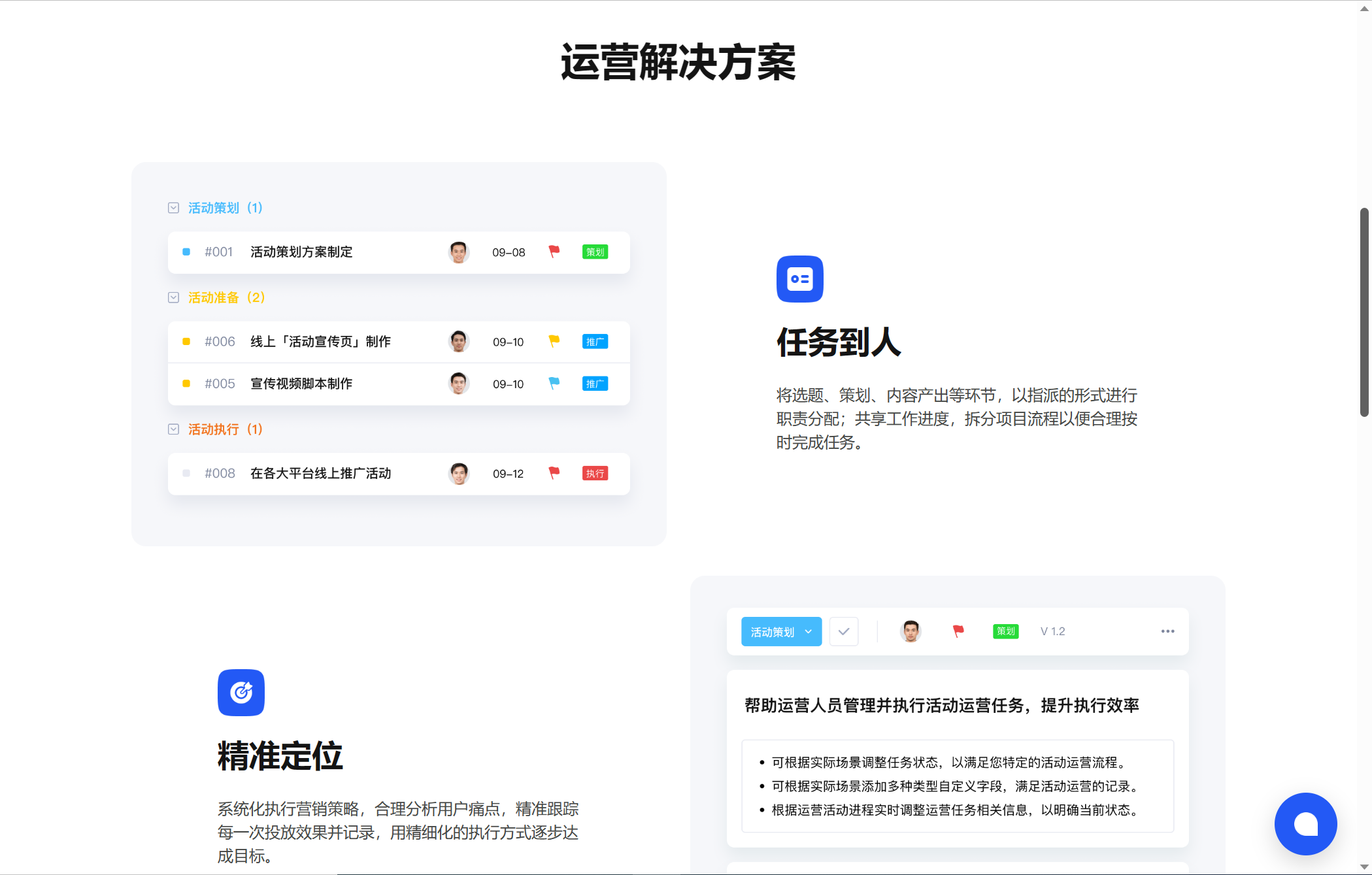Click the red 执行 tag swatch
The width and height of the screenshot is (1372, 875).
[595, 473]
